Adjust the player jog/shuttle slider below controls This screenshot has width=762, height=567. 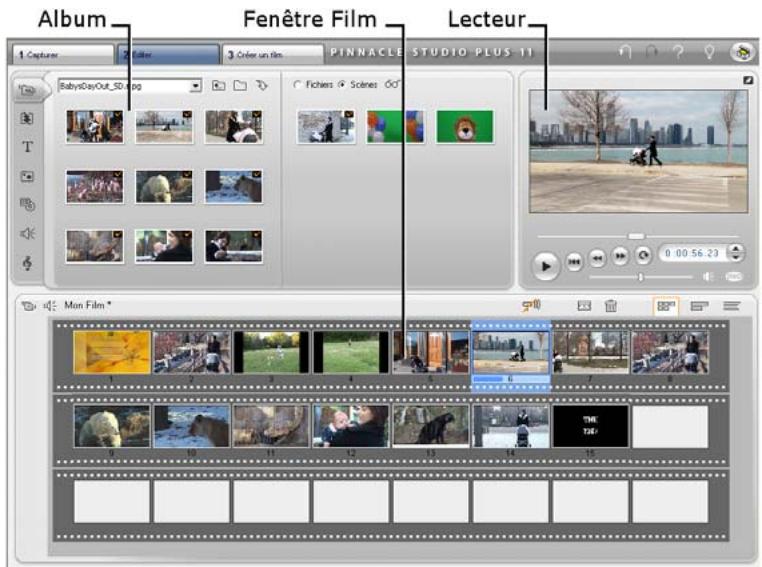(641, 277)
